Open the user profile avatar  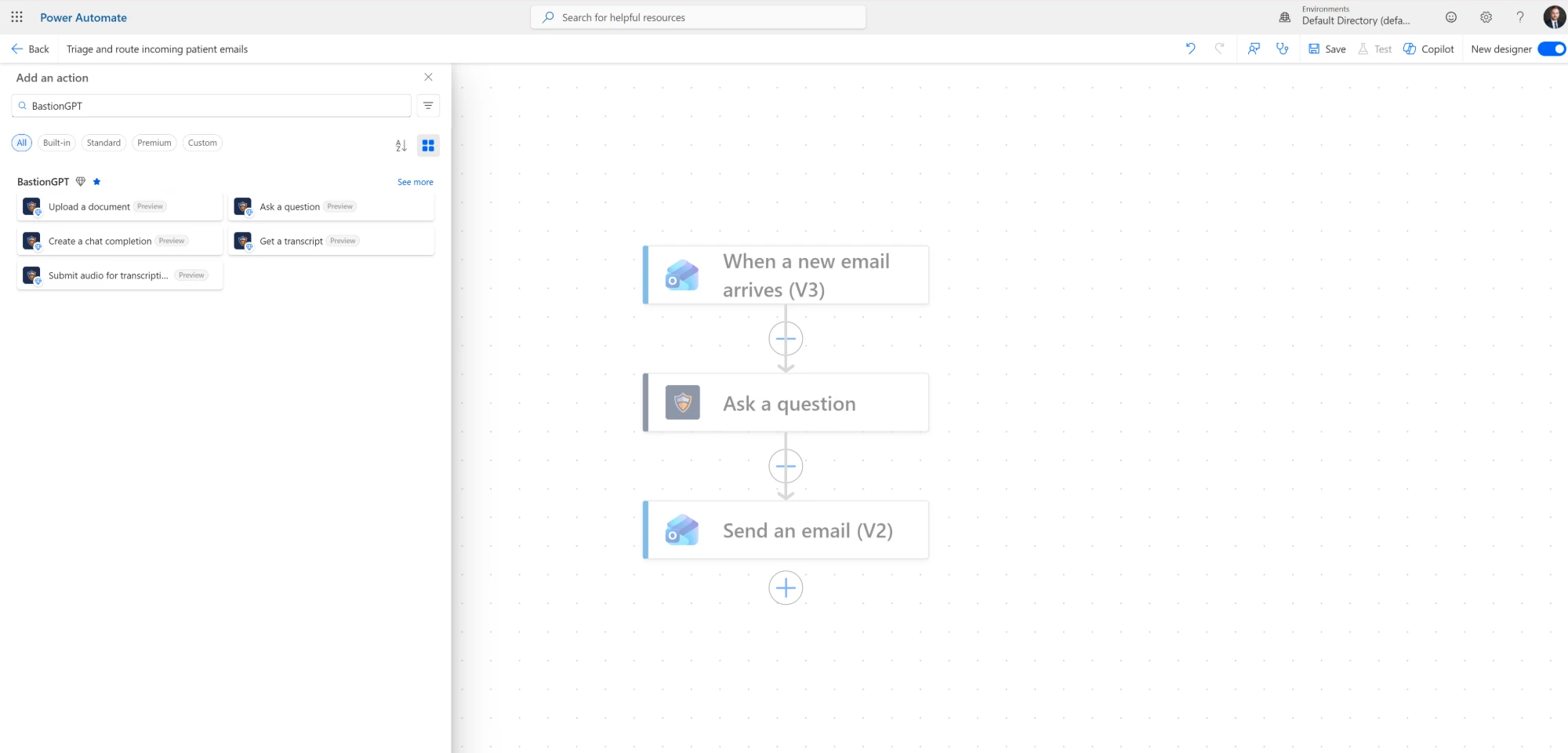click(x=1554, y=16)
